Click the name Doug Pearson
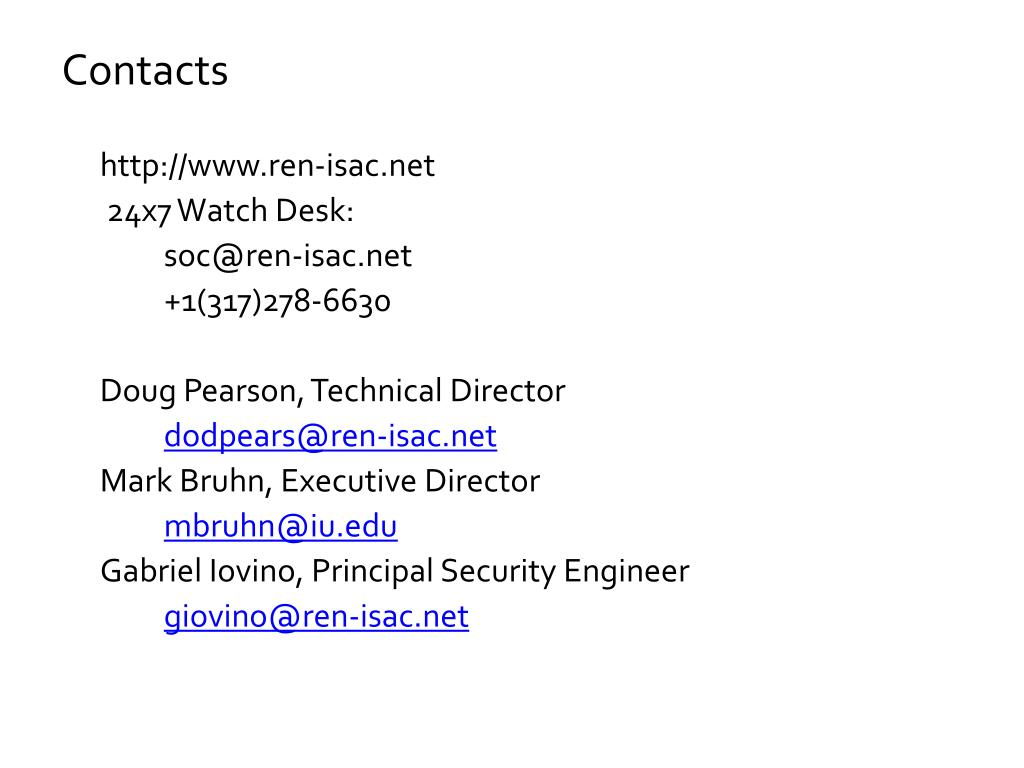 tap(199, 392)
